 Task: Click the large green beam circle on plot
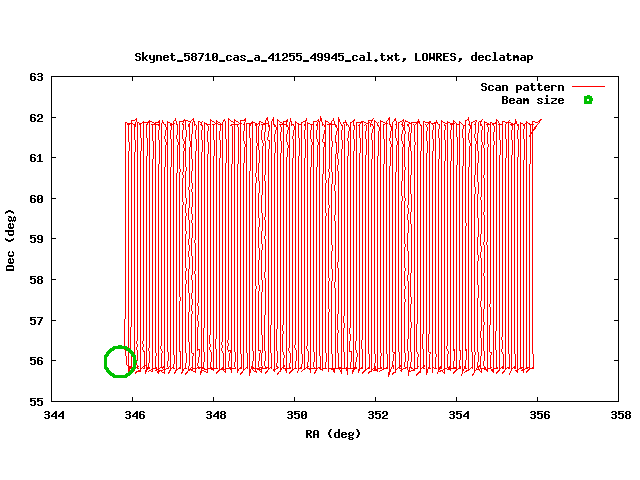[120, 362]
